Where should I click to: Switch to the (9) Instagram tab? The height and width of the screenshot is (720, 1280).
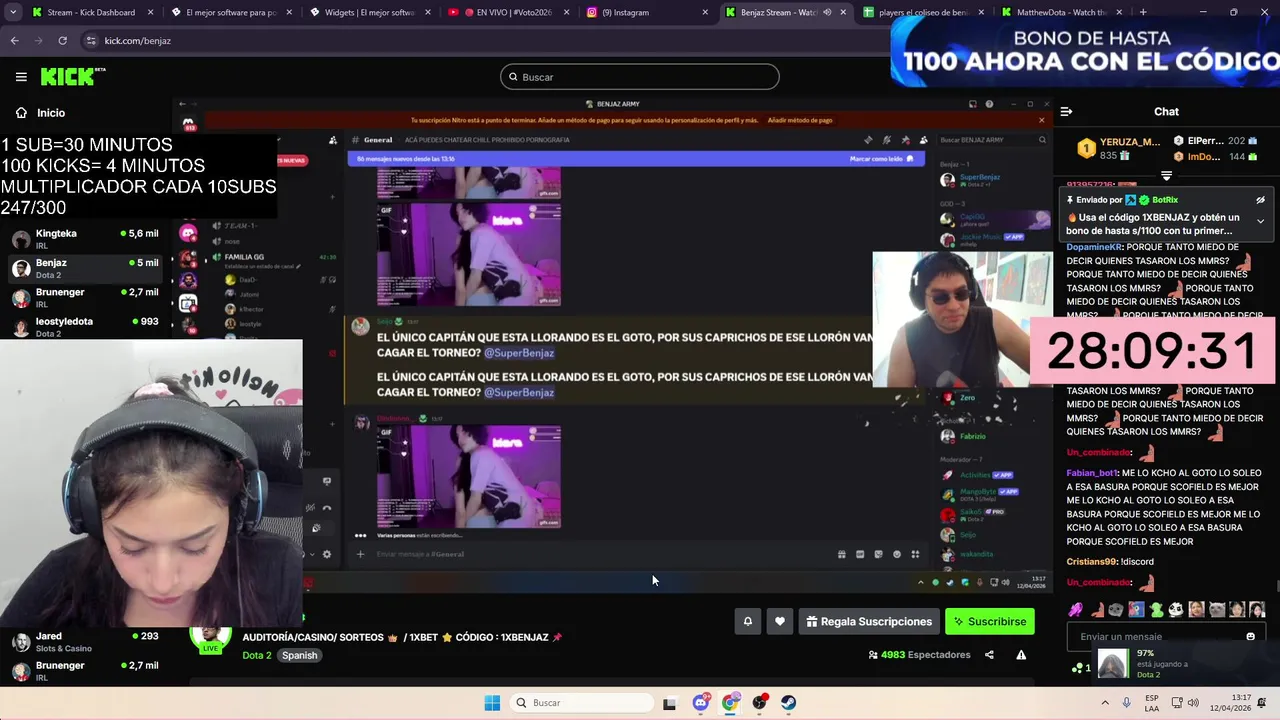pyautogui.click(x=646, y=12)
